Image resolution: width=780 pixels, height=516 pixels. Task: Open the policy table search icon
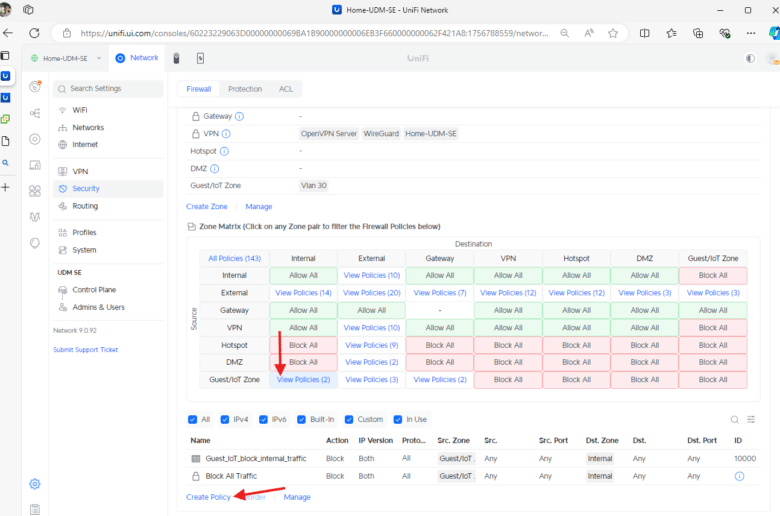tap(735, 419)
